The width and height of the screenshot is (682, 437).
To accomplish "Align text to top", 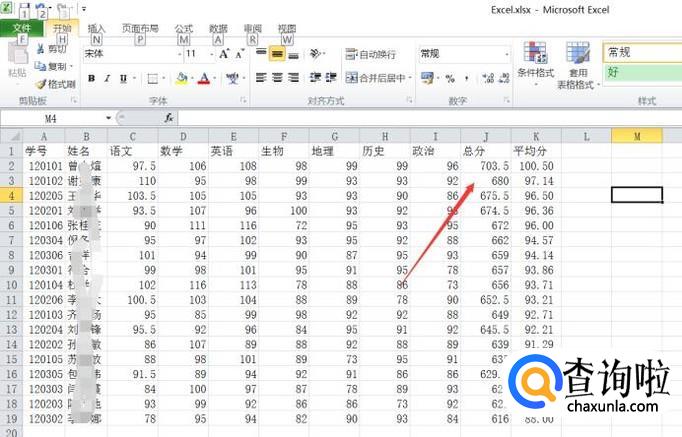I will coord(261,53).
